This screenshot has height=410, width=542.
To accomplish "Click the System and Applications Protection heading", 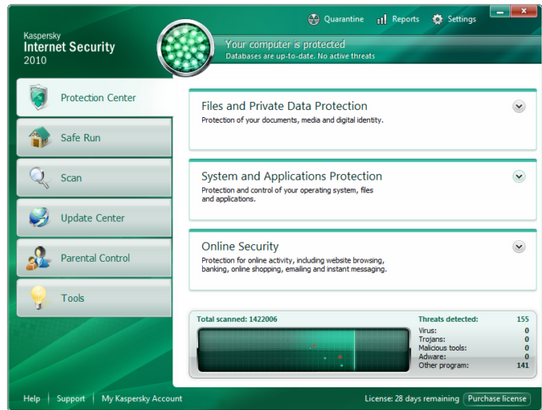I will click(292, 176).
